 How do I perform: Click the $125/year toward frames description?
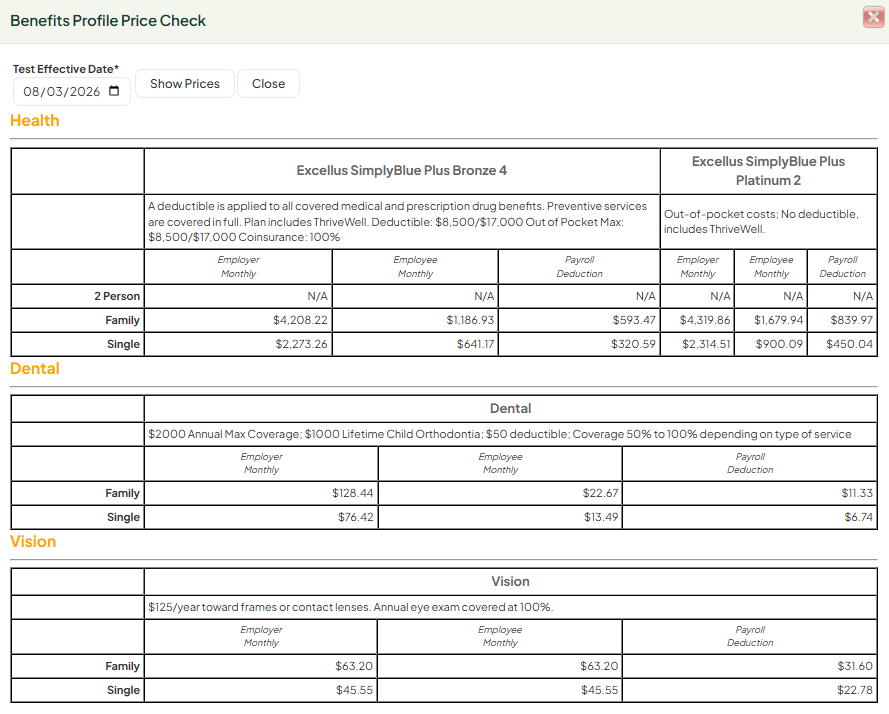[x=350, y=607]
